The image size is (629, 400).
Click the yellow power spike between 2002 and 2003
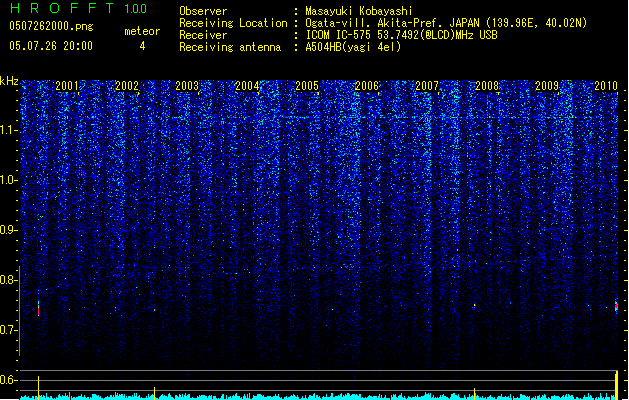coord(154,393)
